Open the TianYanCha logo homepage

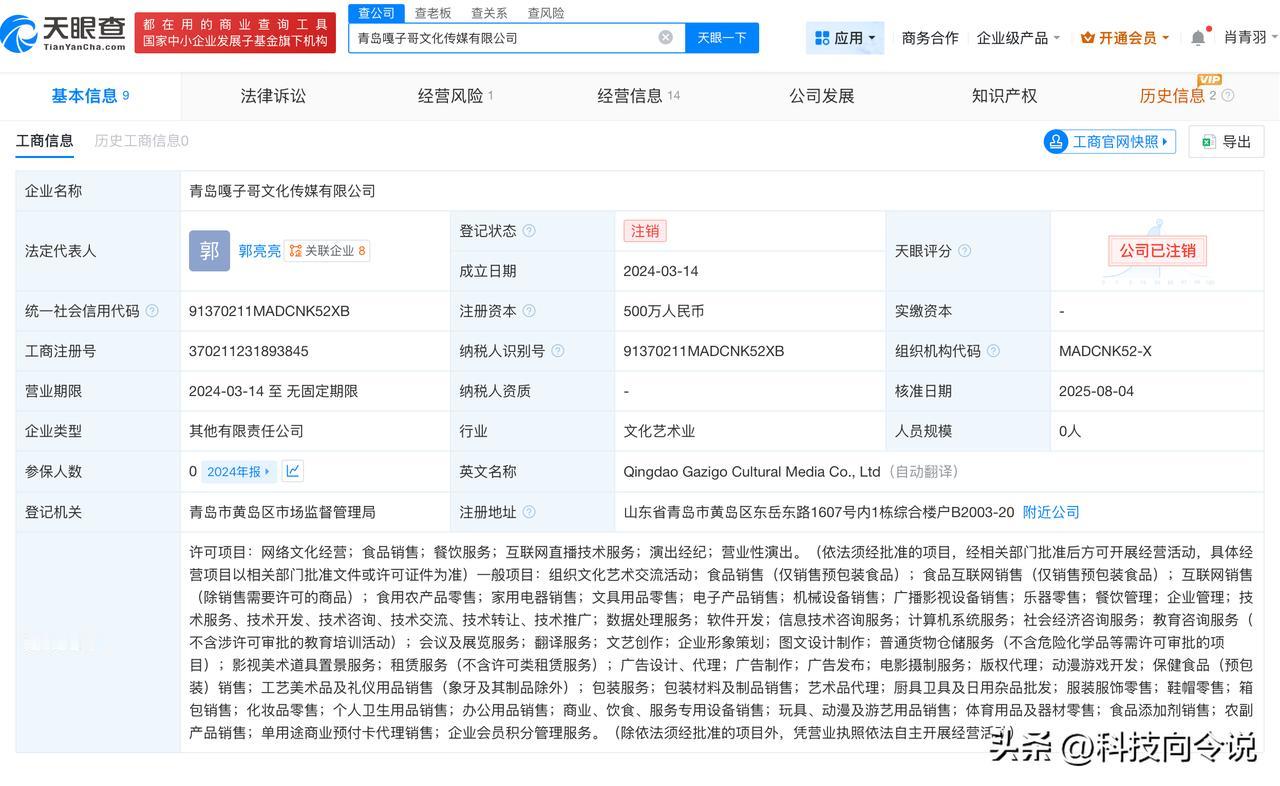pyautogui.click(x=64, y=34)
